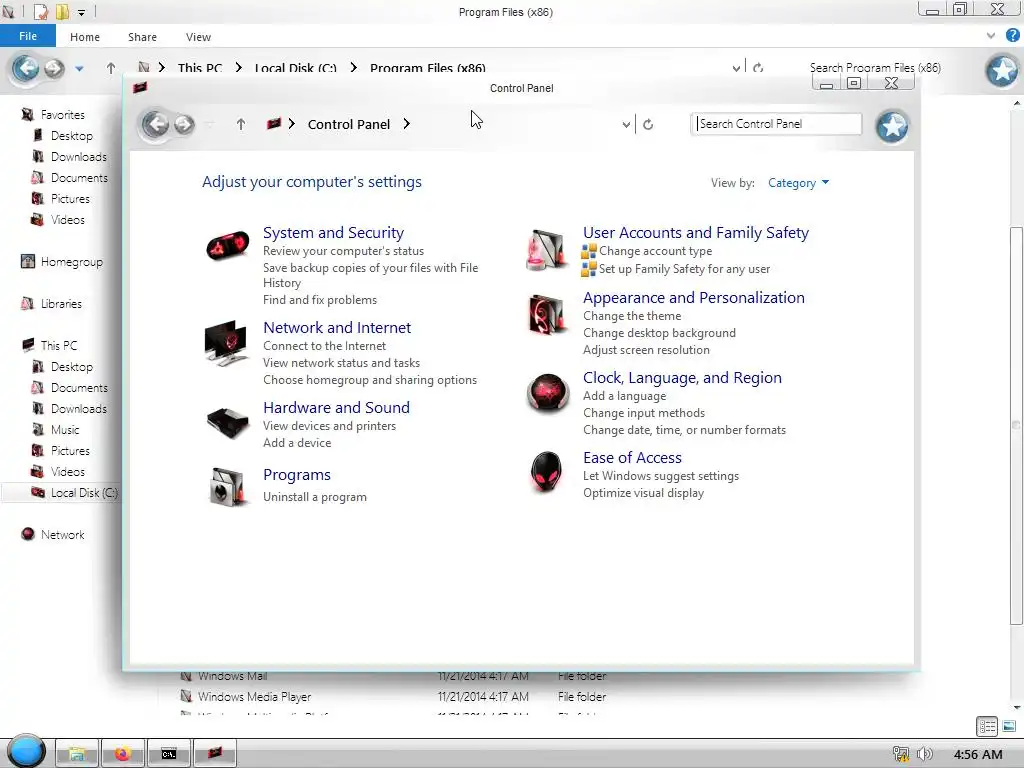Expand breadcrumb chevron after Local Disk (C:)
The image size is (1024, 768).
pos(353,68)
